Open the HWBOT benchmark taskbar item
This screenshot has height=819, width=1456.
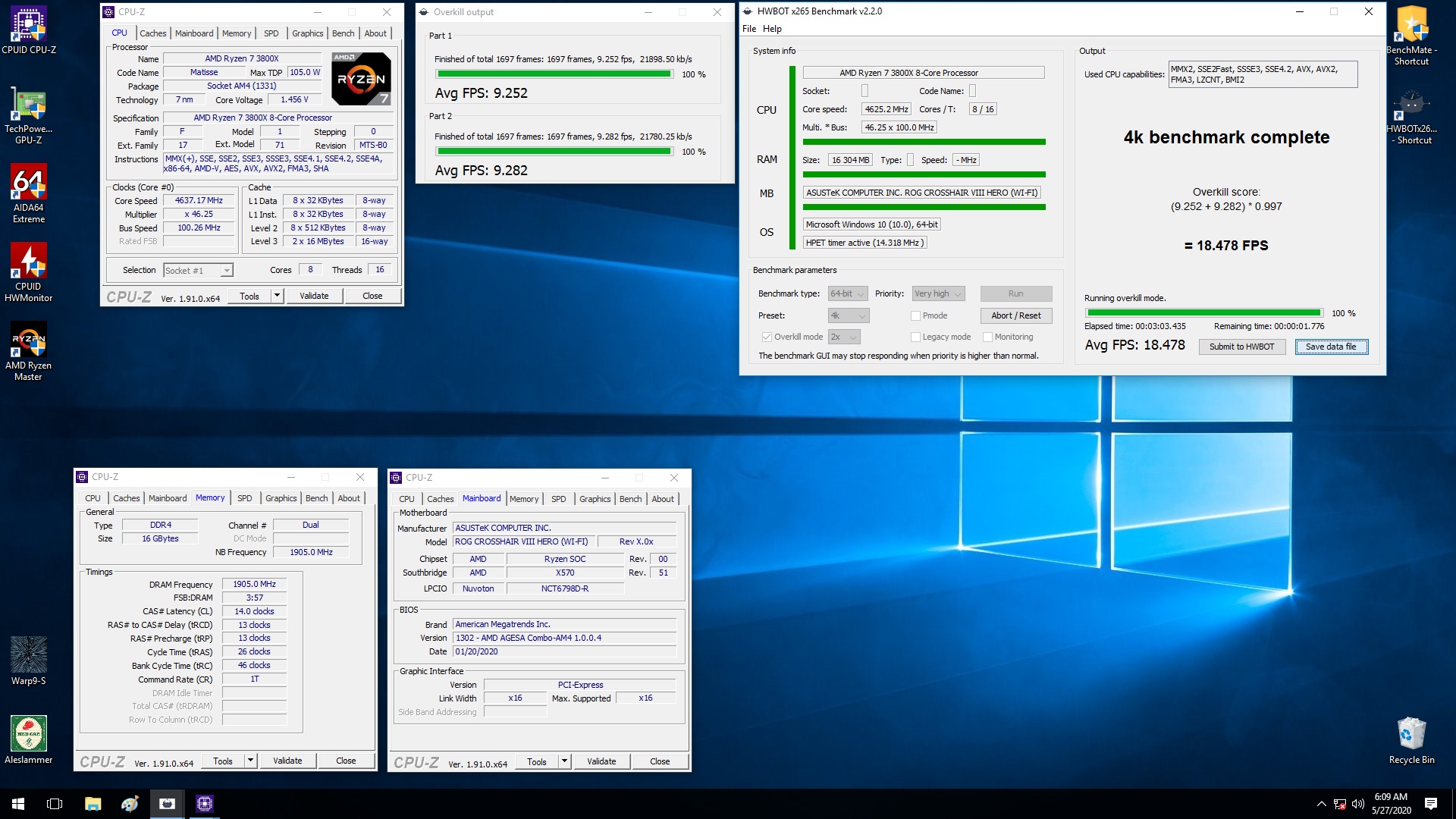pos(167,804)
